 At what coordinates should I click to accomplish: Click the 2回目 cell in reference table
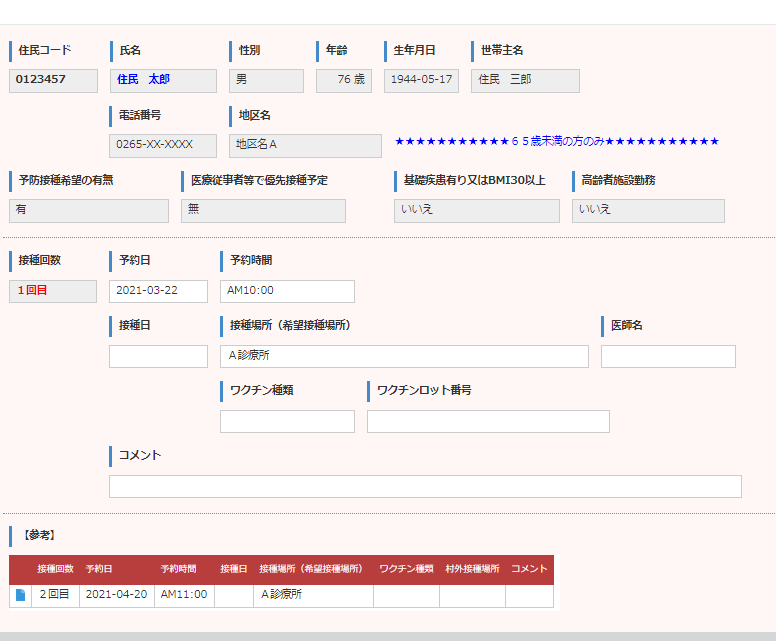pyautogui.click(x=55, y=595)
